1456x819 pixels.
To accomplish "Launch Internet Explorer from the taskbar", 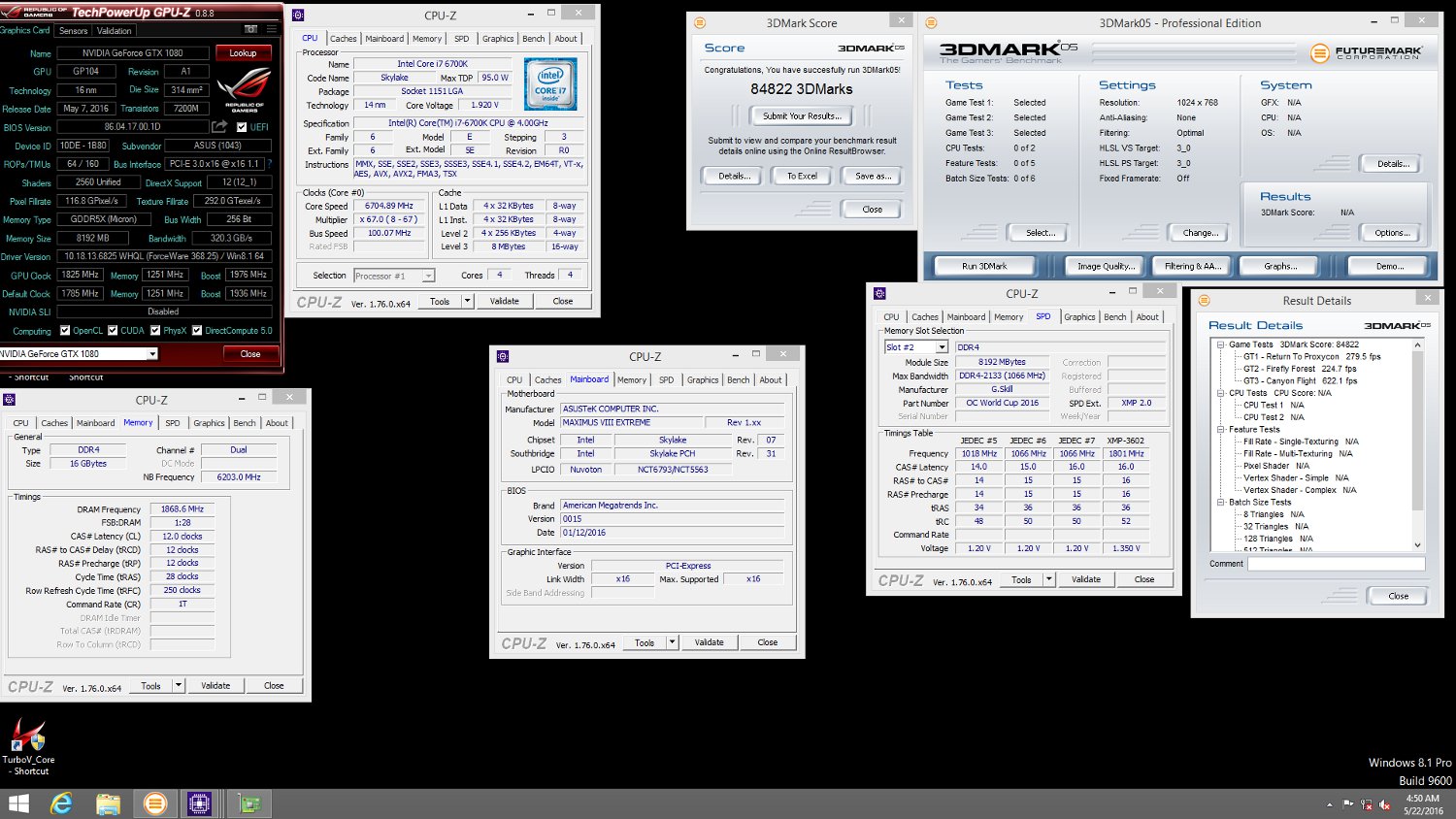I will pos(61,803).
